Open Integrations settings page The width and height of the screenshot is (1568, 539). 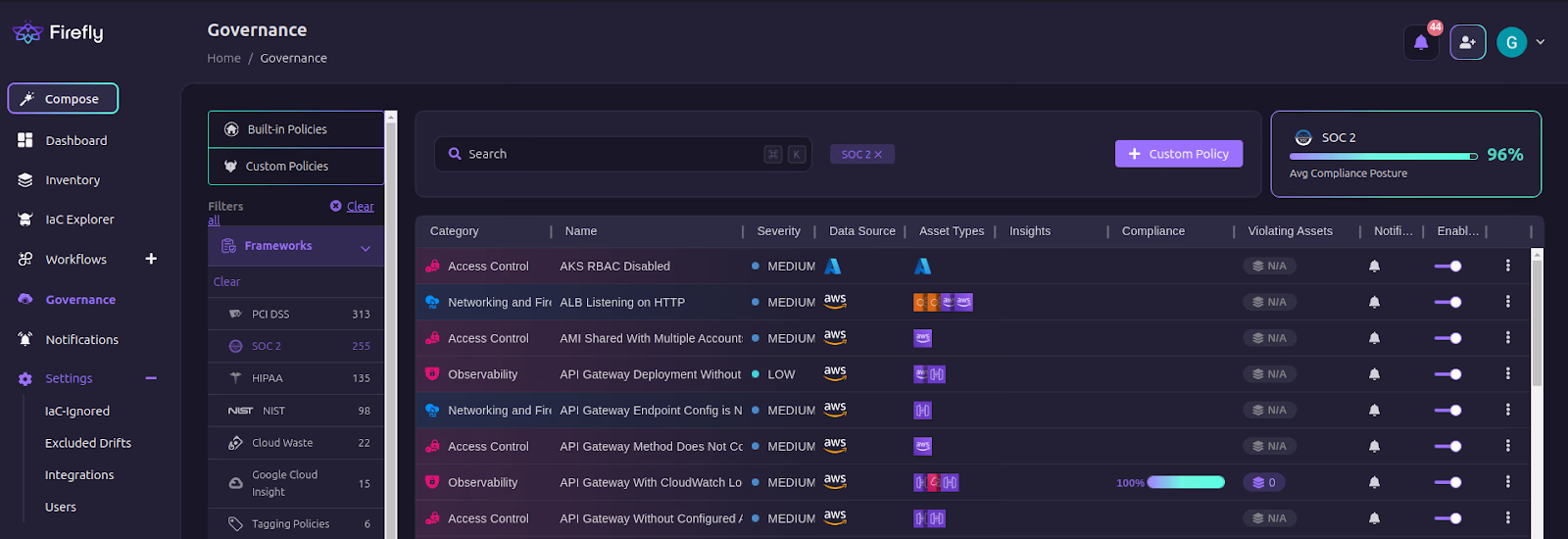(x=79, y=475)
